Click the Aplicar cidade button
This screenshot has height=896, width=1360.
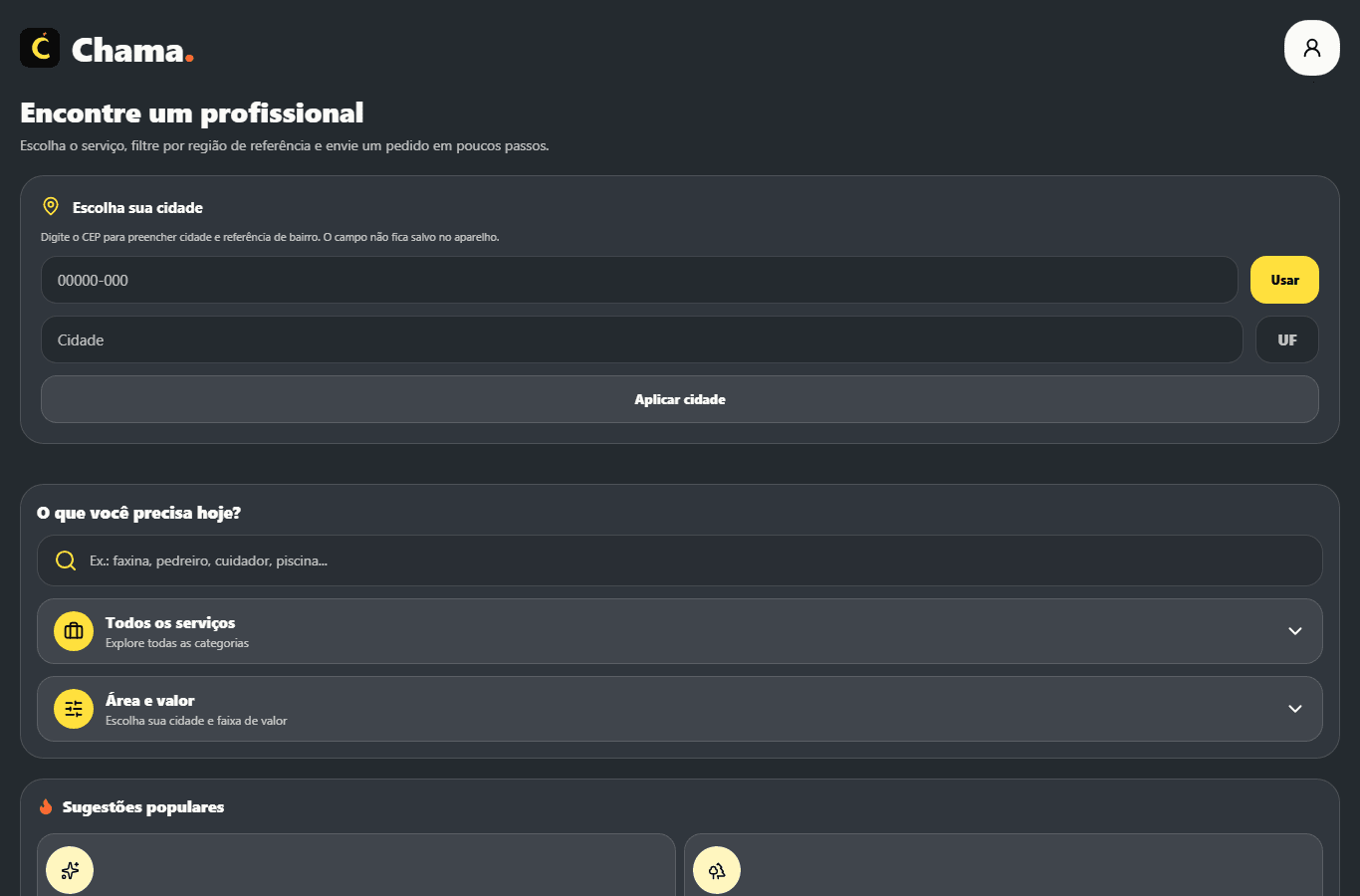(680, 399)
